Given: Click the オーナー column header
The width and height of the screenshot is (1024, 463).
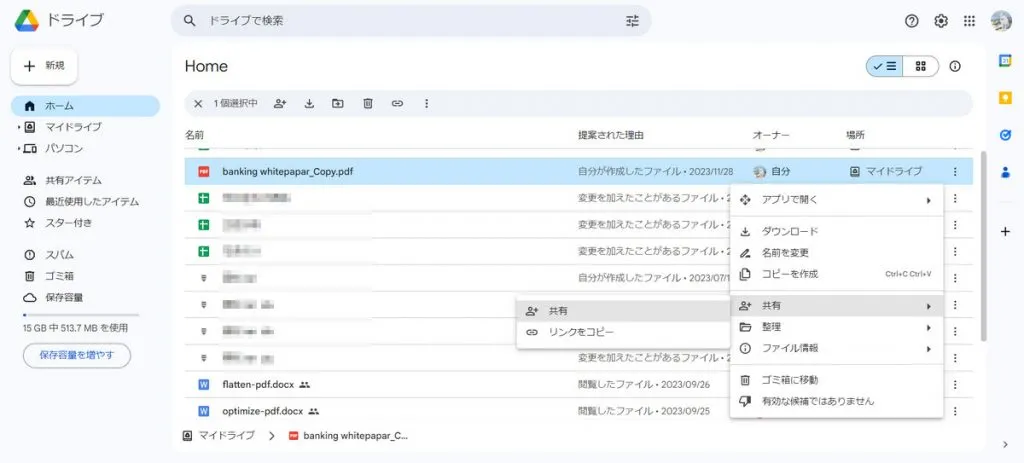Looking at the screenshot, I should pyautogui.click(x=771, y=135).
